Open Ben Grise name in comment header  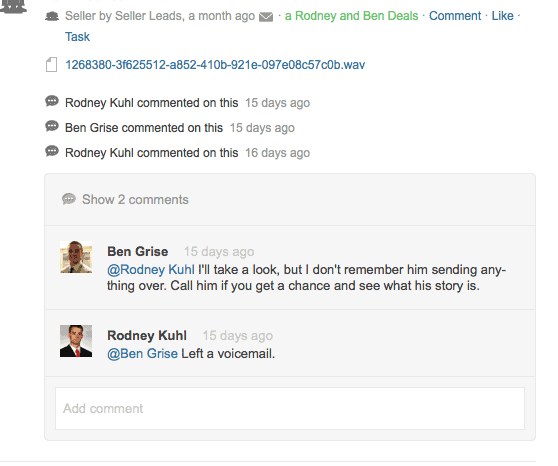138,252
